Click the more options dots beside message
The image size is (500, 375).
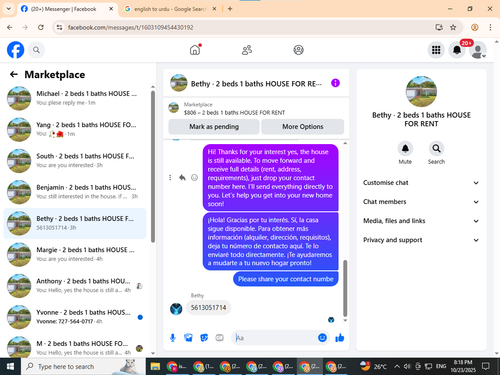[x=170, y=178]
